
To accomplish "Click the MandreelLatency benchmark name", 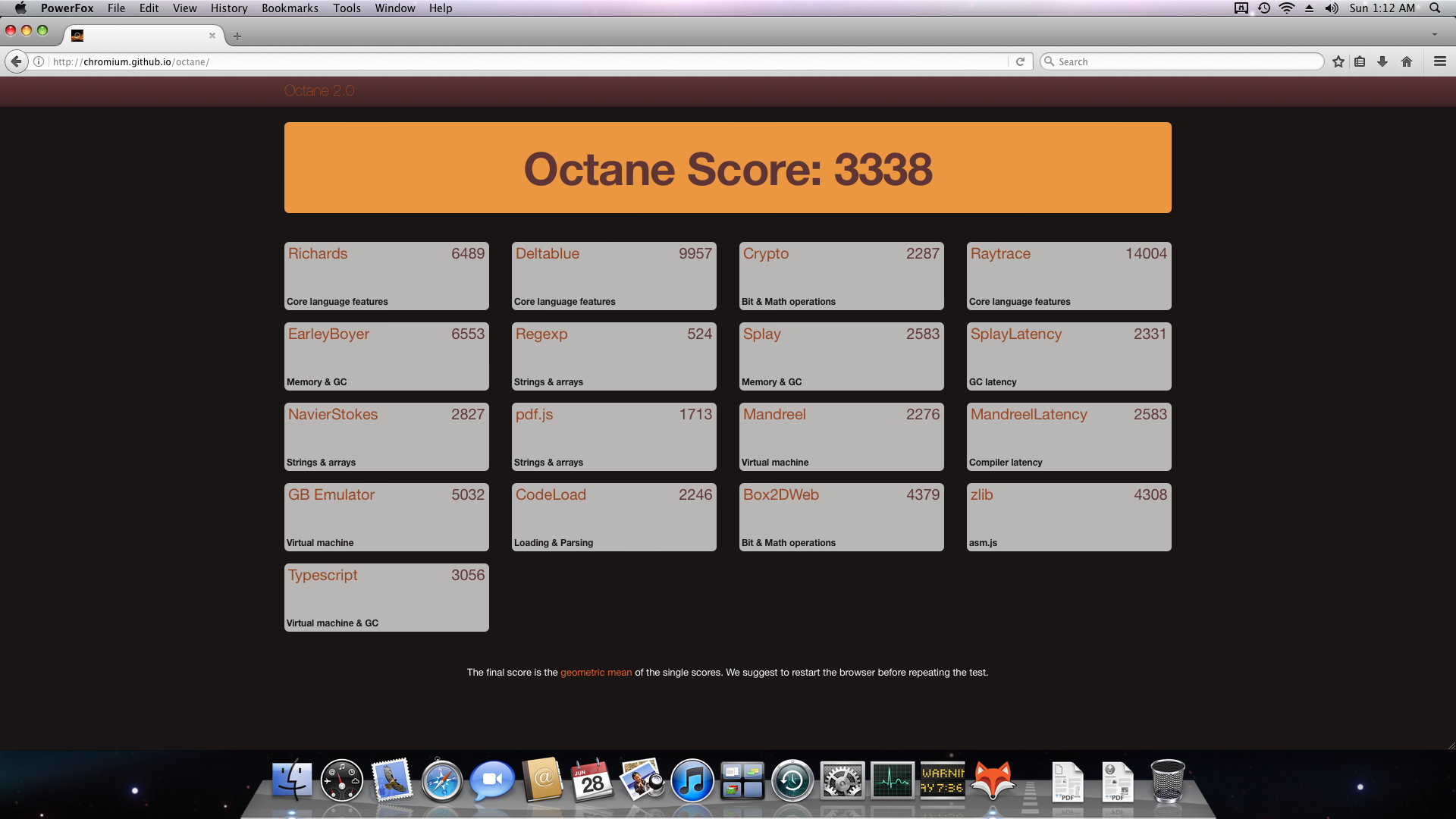I will (x=1029, y=415).
